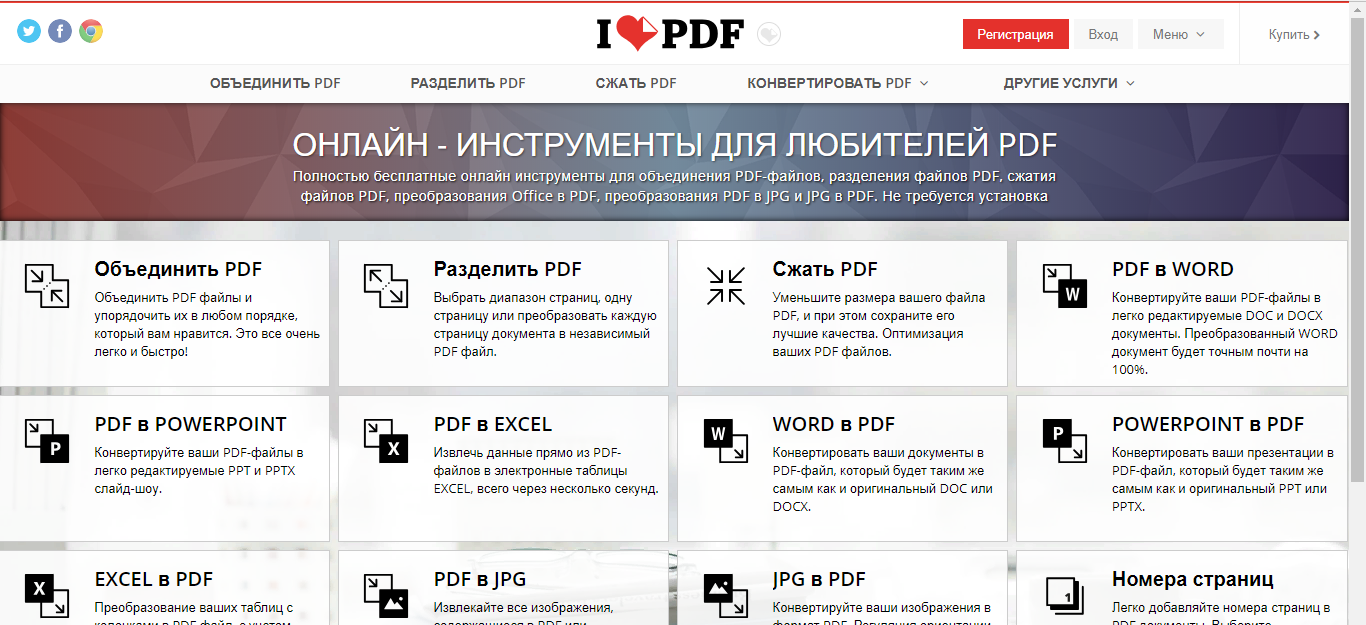Click headline ОНЛАЙН - ИНСТРУМЕНТЫ ДЛЯ ЛЮБИТЕЛЕЙ PDF
Viewport: 1366px width, 625px height.
675,144
